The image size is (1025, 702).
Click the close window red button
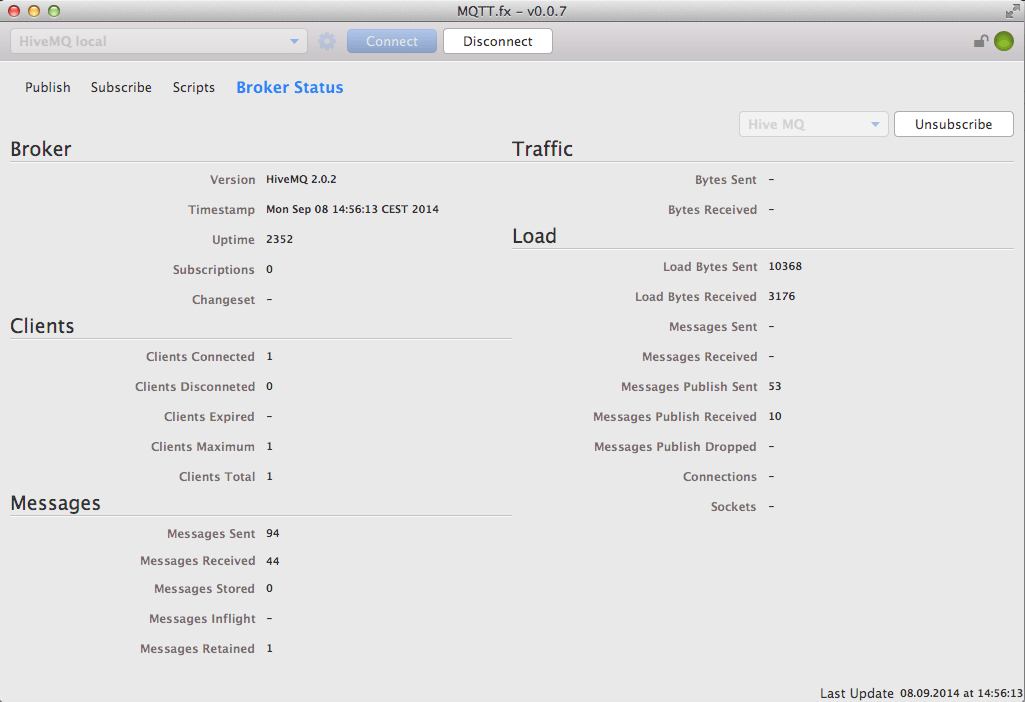click(14, 10)
